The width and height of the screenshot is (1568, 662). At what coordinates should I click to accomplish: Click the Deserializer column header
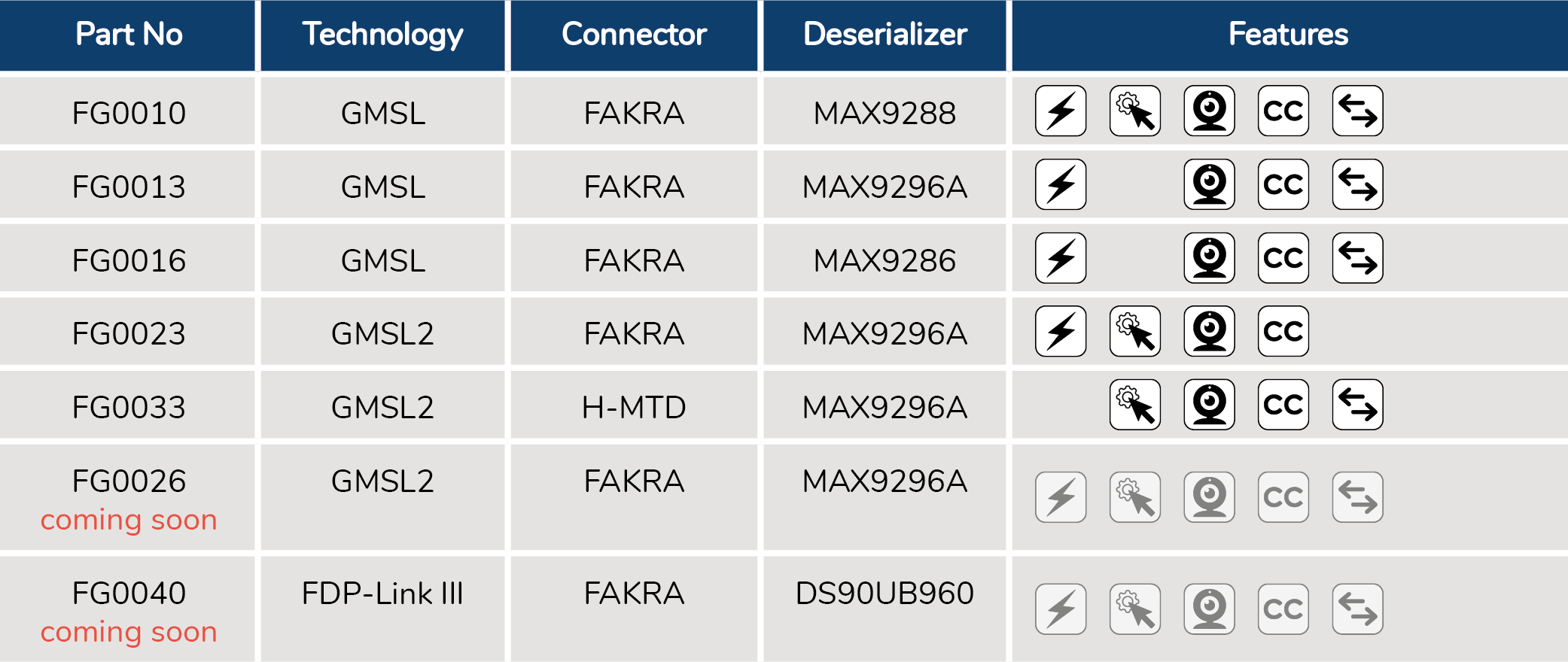pyautogui.click(x=884, y=35)
